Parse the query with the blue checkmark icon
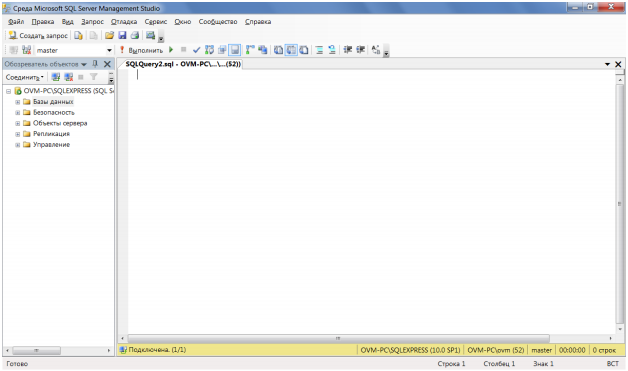The width and height of the screenshot is (628, 371). click(x=196, y=50)
